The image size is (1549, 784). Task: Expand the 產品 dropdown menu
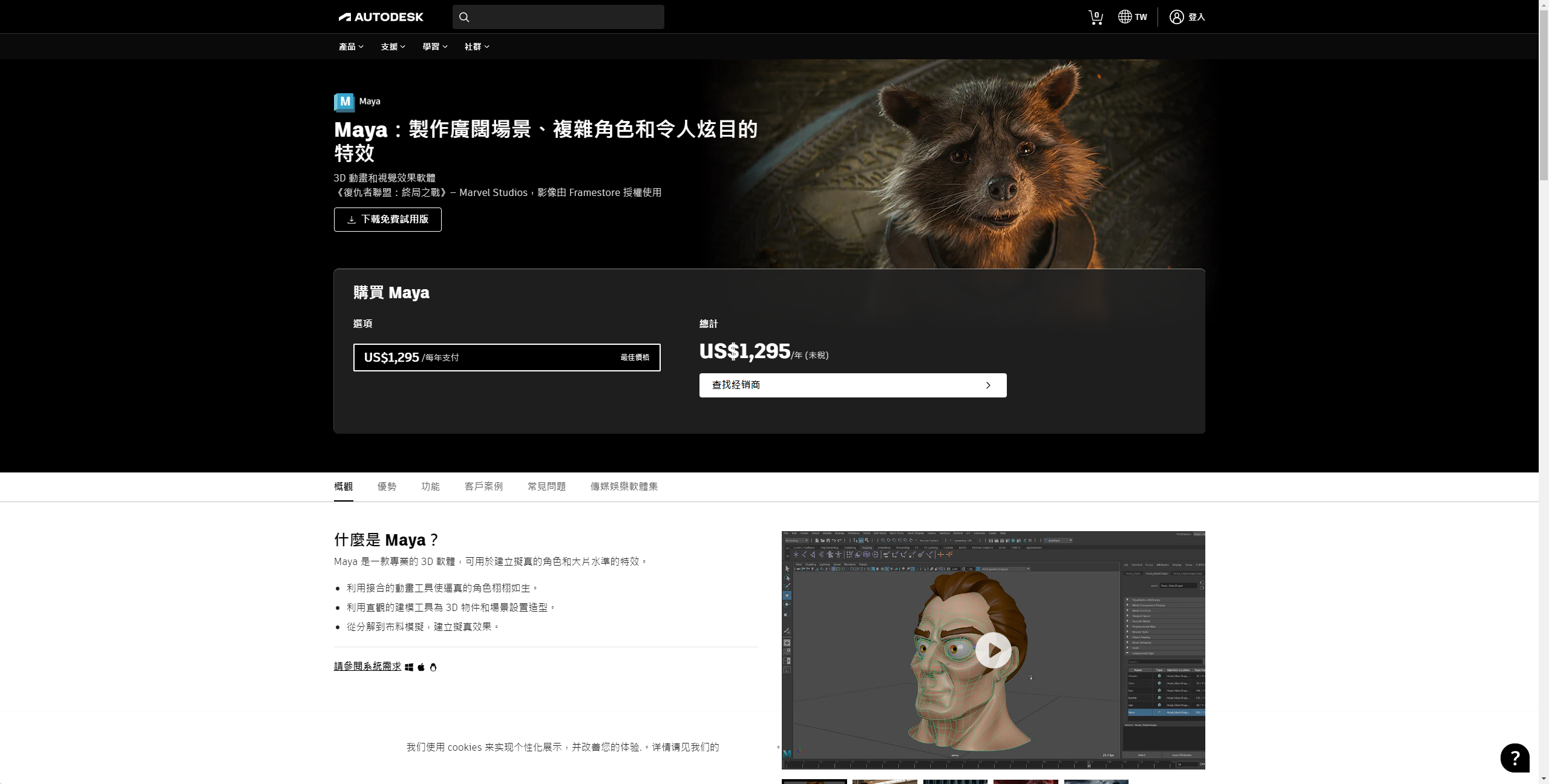351,47
